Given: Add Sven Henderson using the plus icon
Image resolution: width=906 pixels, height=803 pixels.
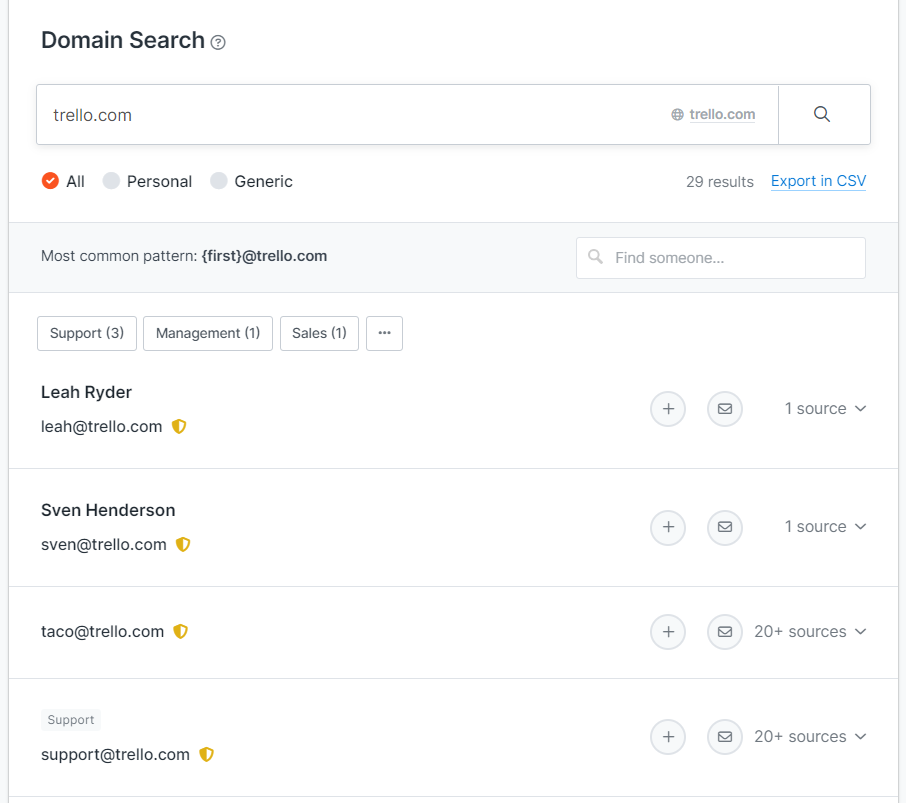Looking at the screenshot, I should pyautogui.click(x=668, y=527).
